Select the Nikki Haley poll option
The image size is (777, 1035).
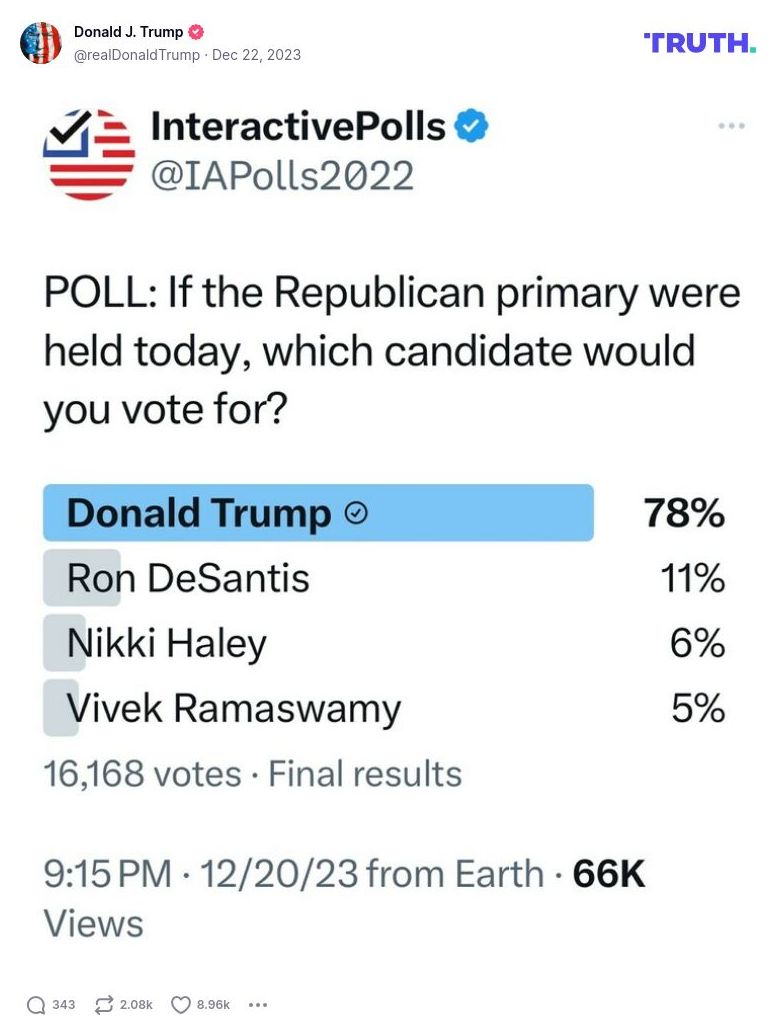coord(166,643)
